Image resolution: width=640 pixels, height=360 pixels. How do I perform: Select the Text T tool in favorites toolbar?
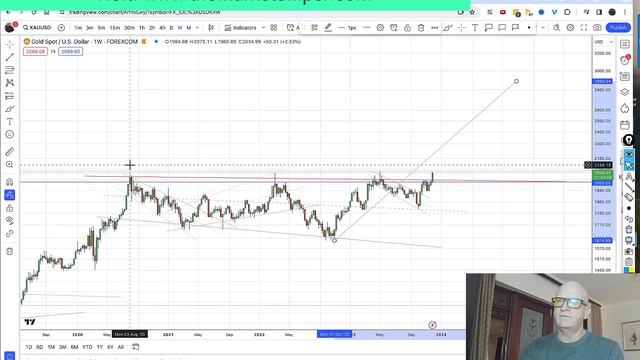[475, 28]
